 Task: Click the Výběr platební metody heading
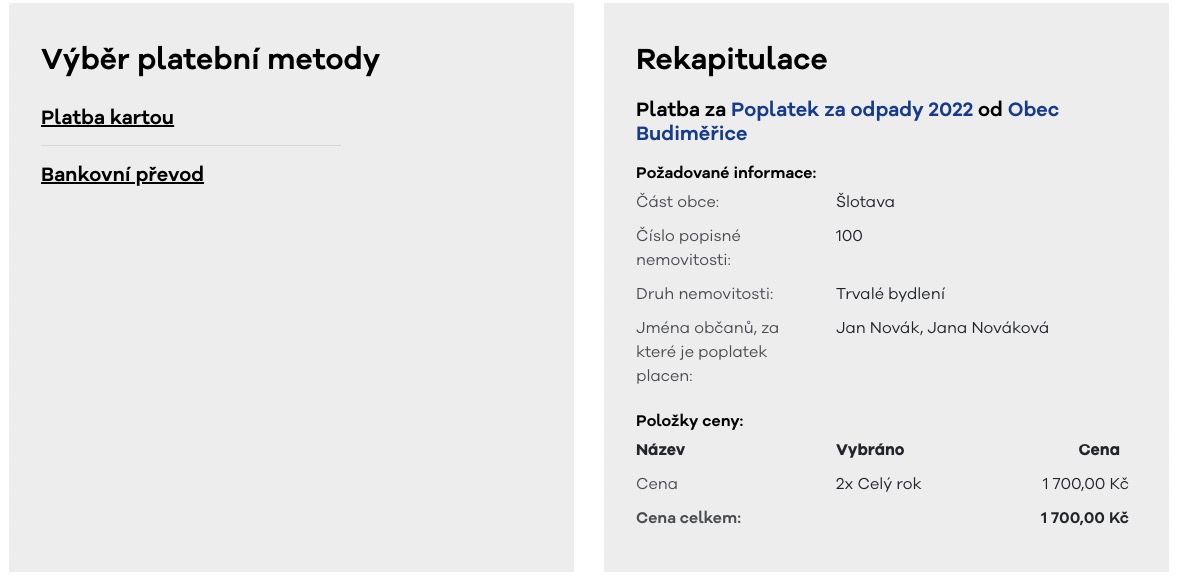210,60
